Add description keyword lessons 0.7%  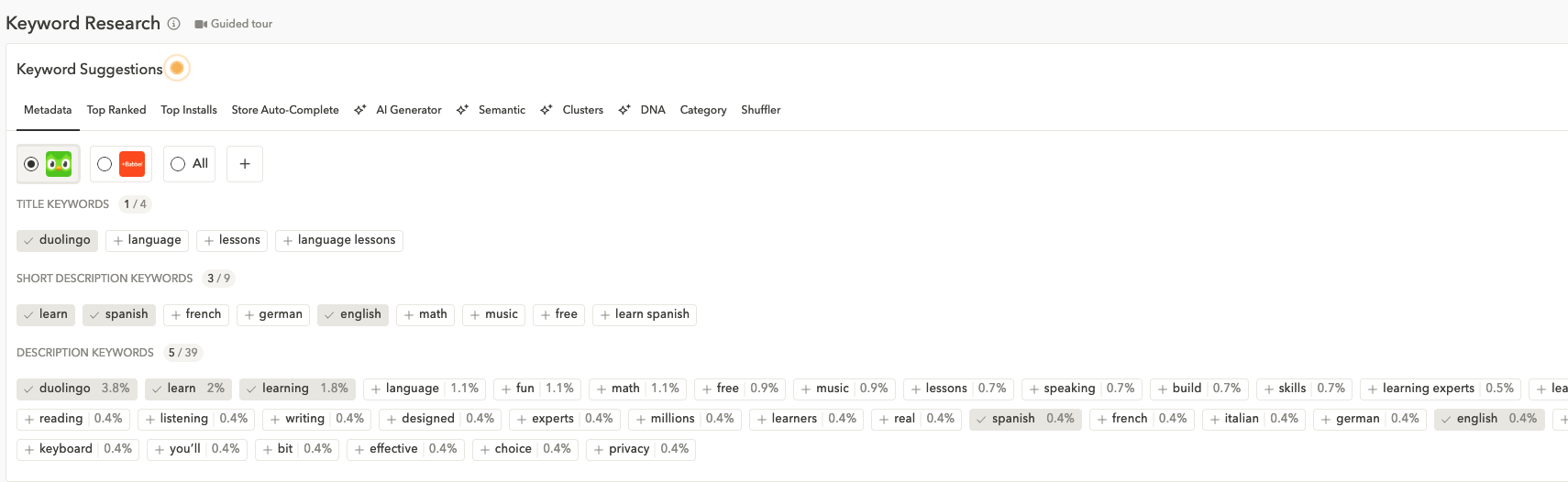[x=958, y=389]
